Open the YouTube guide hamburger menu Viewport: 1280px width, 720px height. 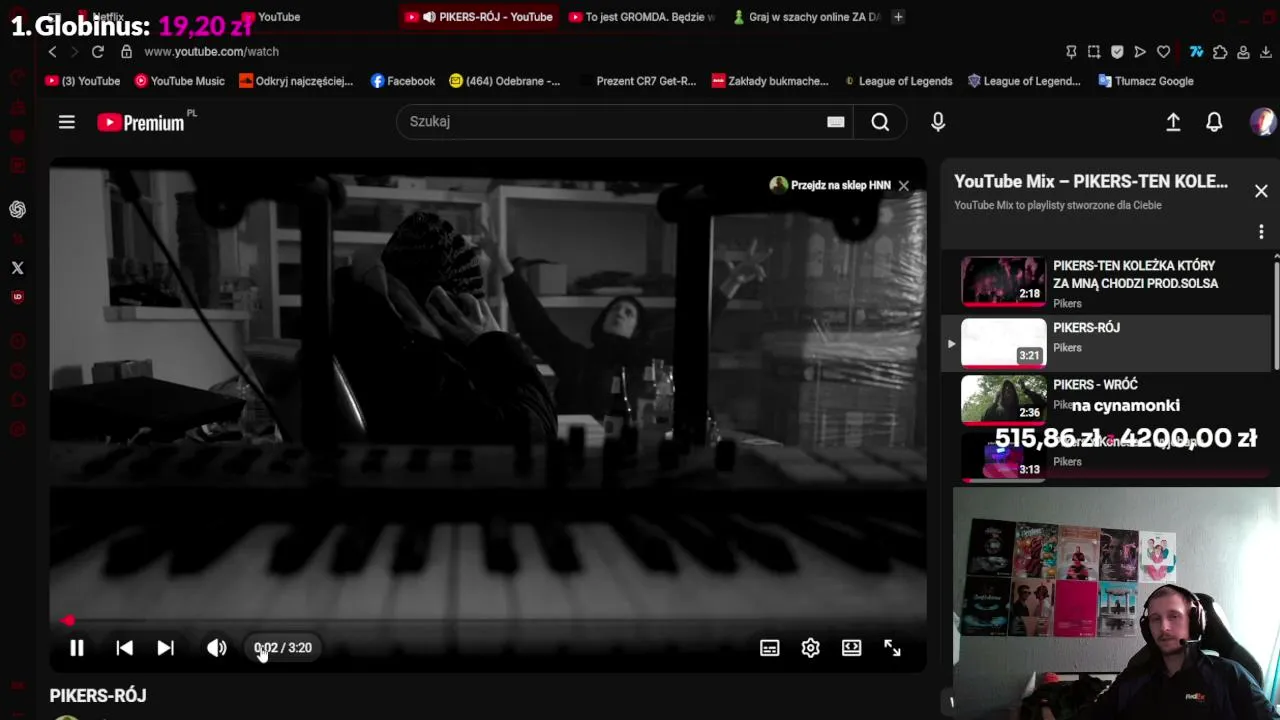coord(67,122)
